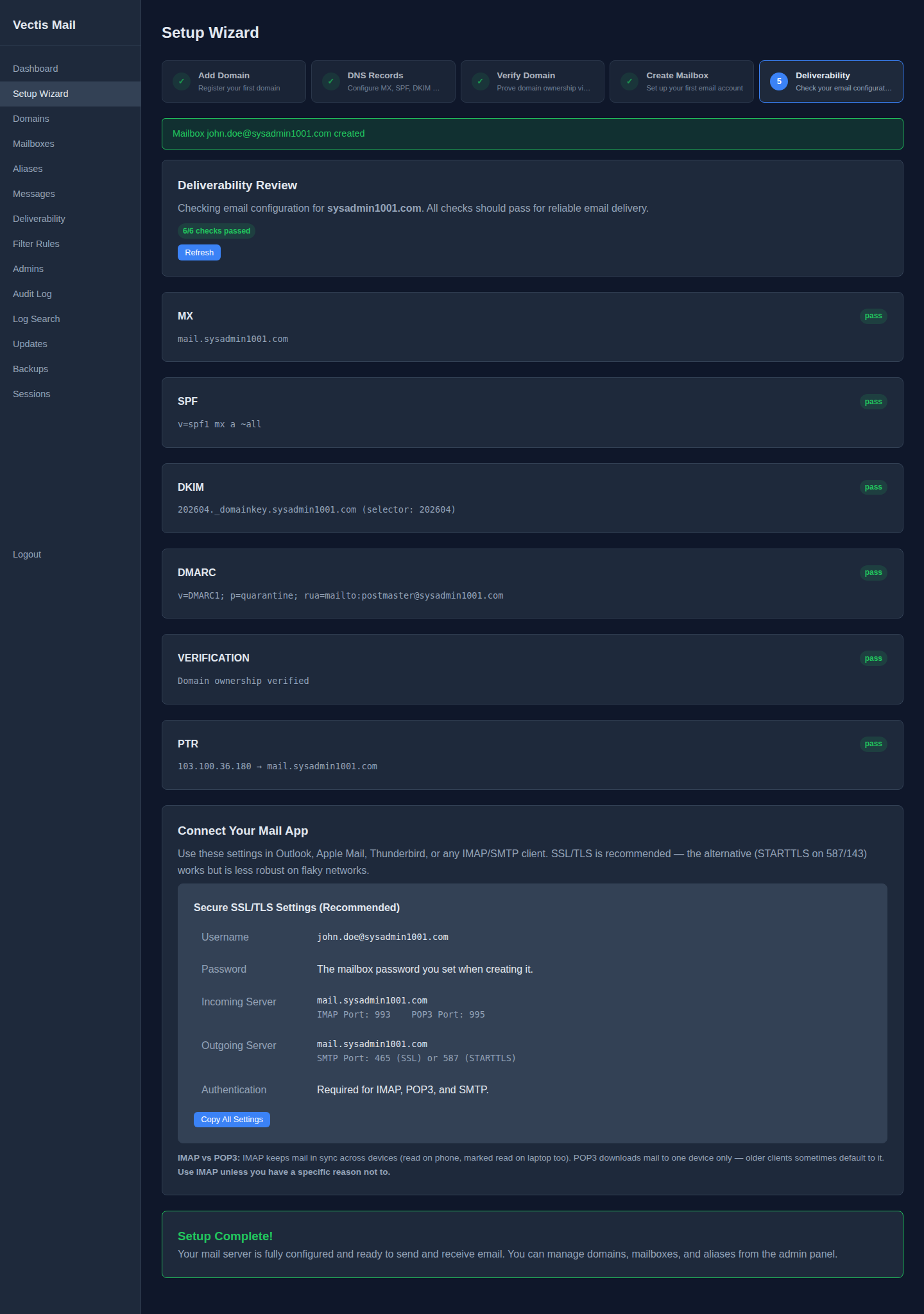Click the 'Setup Complete!' heading

[x=225, y=1236]
